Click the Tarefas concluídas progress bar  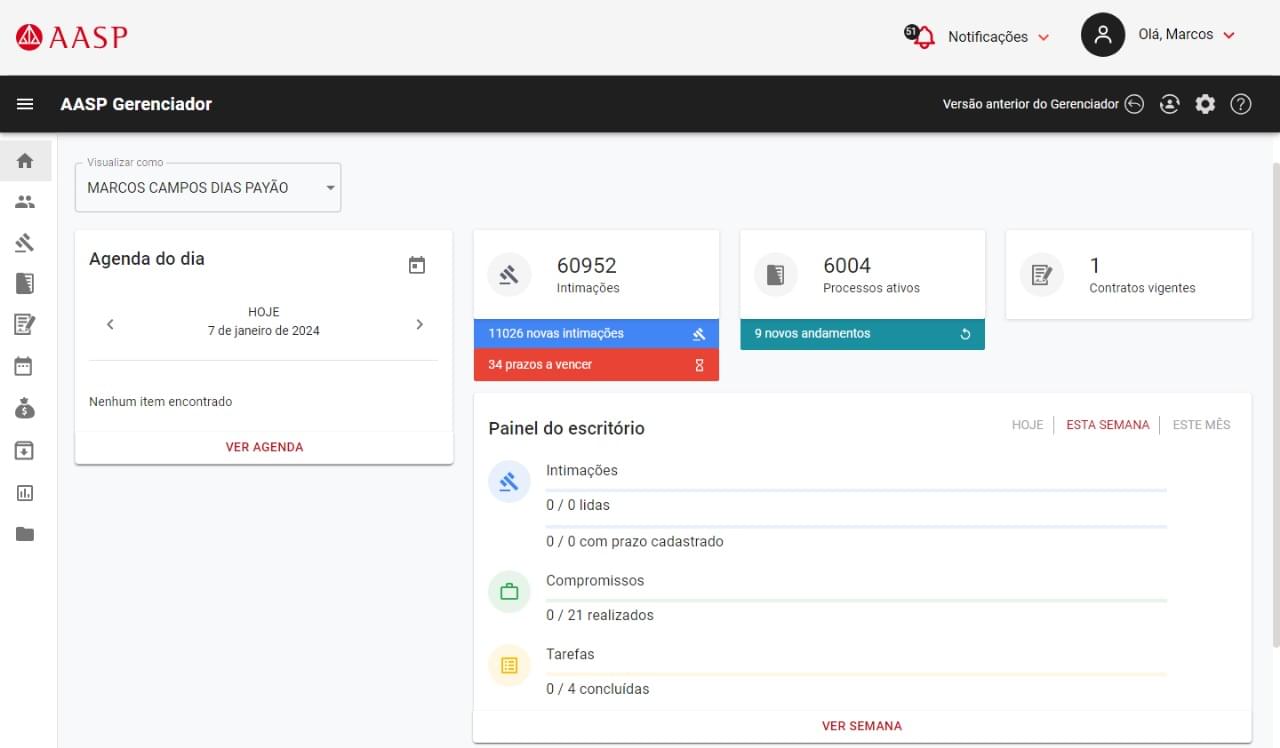tap(856, 674)
